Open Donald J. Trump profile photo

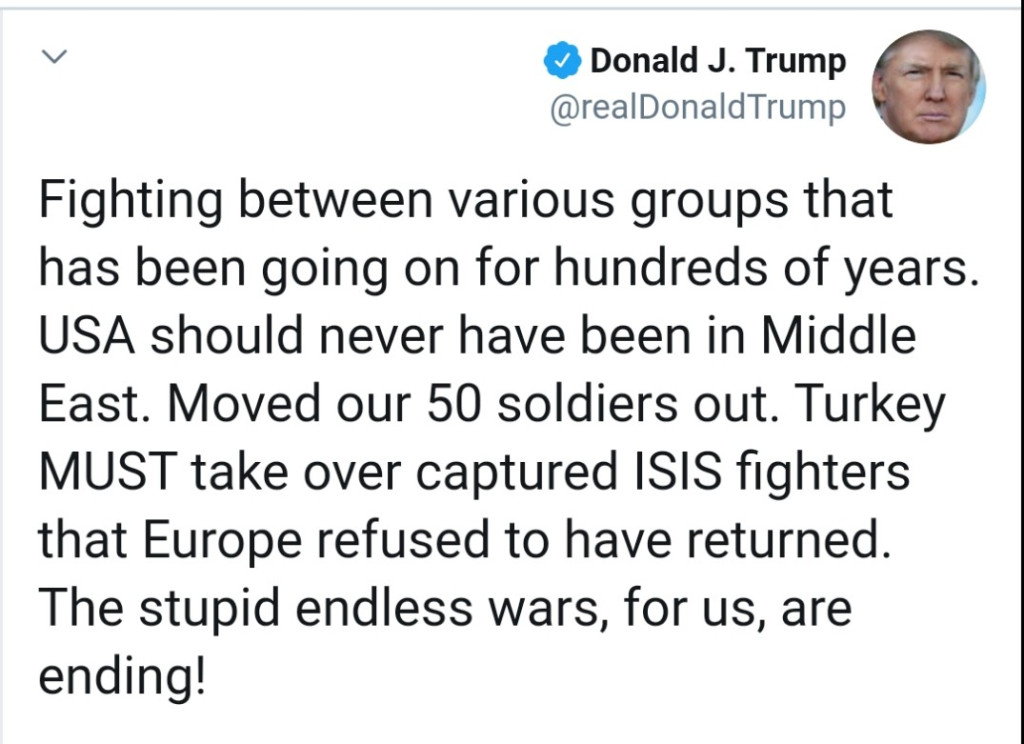click(928, 86)
